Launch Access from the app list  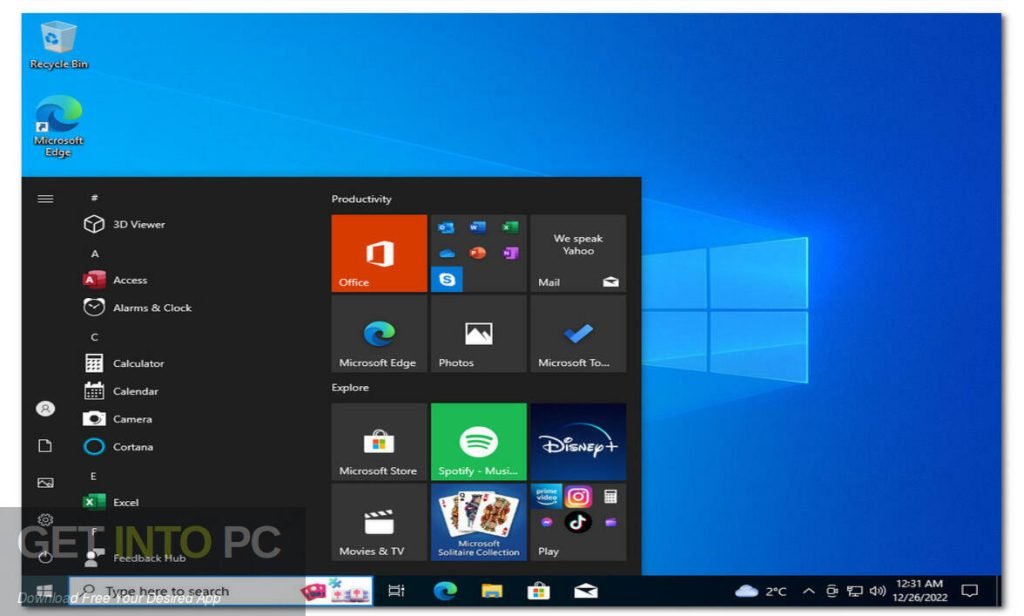pos(129,280)
